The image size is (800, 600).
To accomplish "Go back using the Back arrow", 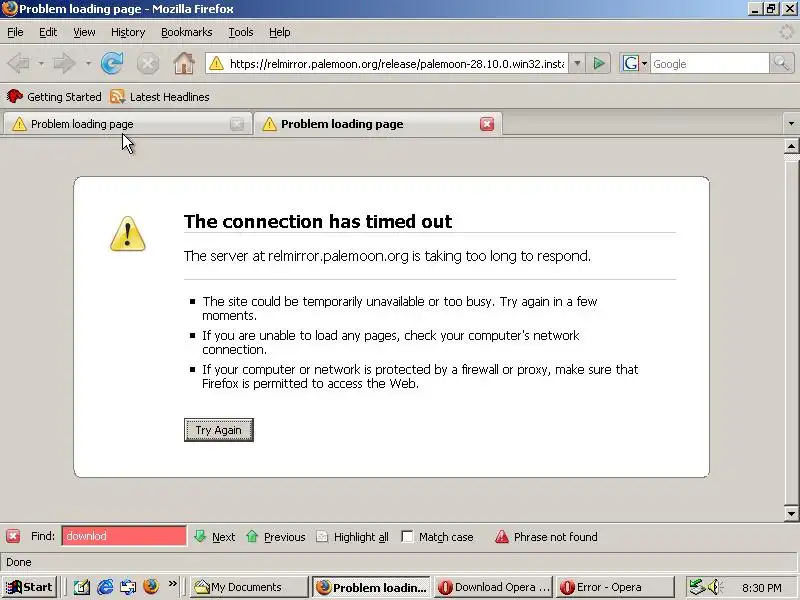I will click(x=19, y=64).
